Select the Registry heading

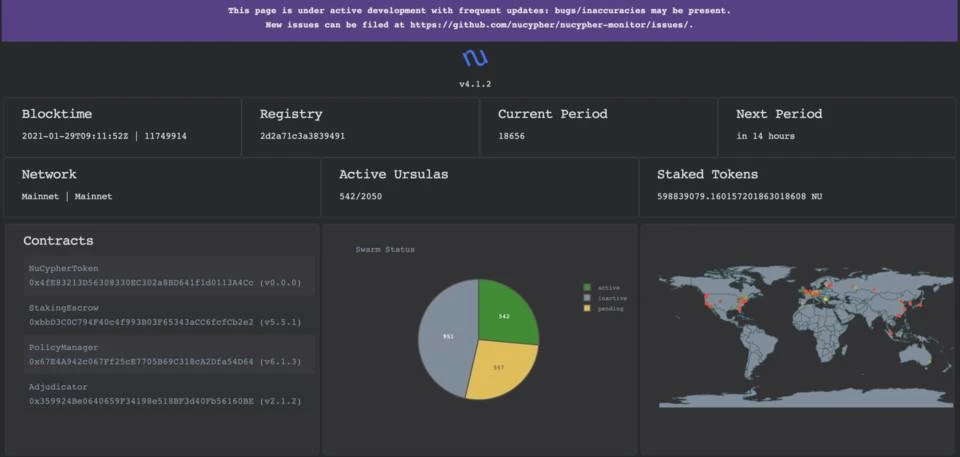click(291, 114)
